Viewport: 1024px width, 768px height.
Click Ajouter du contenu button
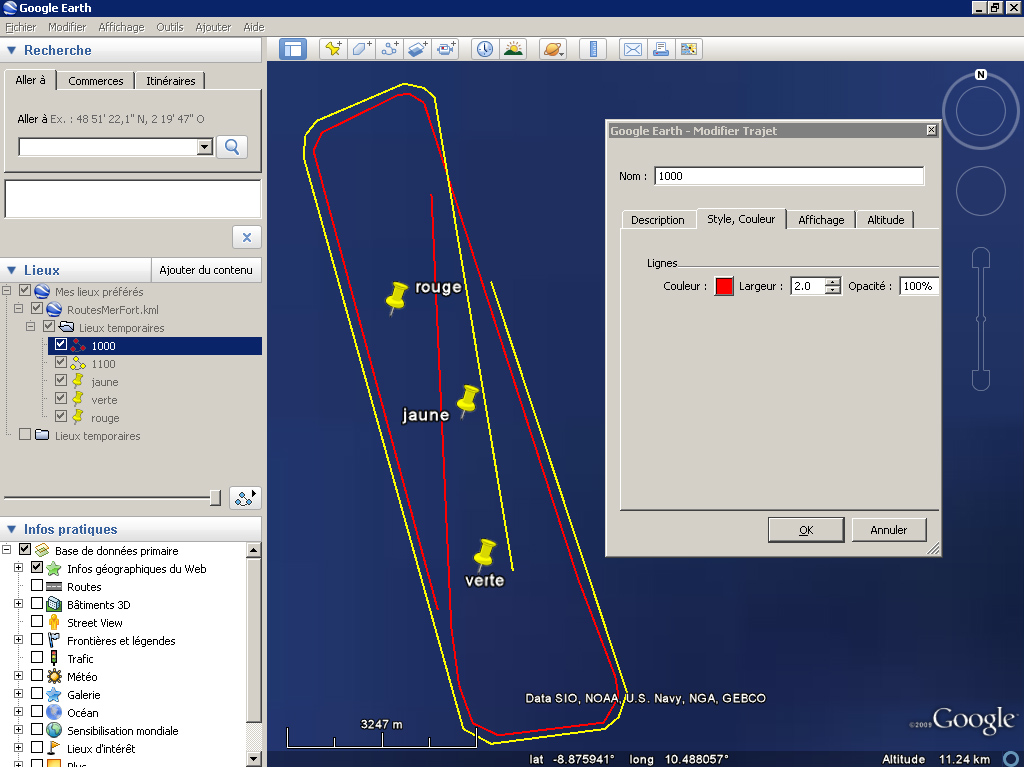tap(206, 270)
